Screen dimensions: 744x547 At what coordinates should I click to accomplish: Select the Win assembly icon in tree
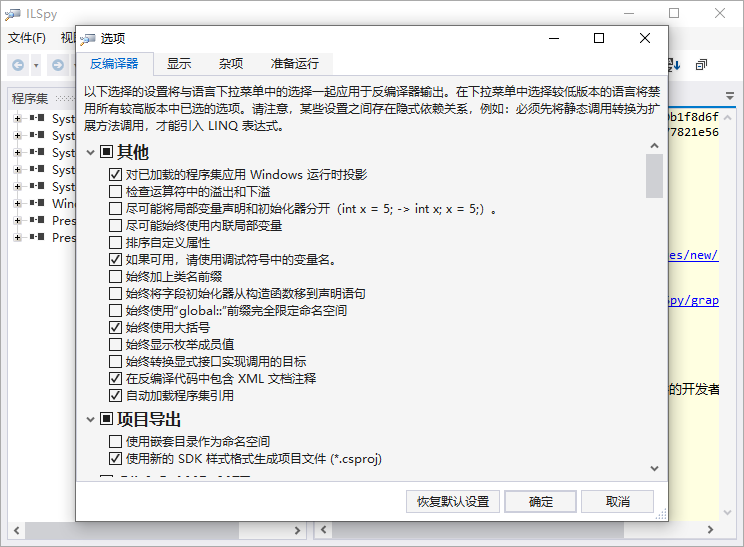pyautogui.click(x=37, y=203)
